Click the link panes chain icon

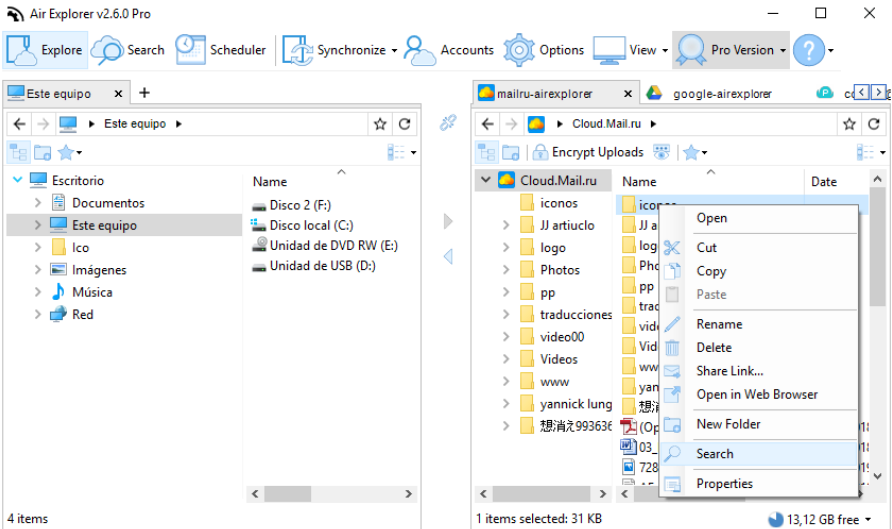click(448, 122)
